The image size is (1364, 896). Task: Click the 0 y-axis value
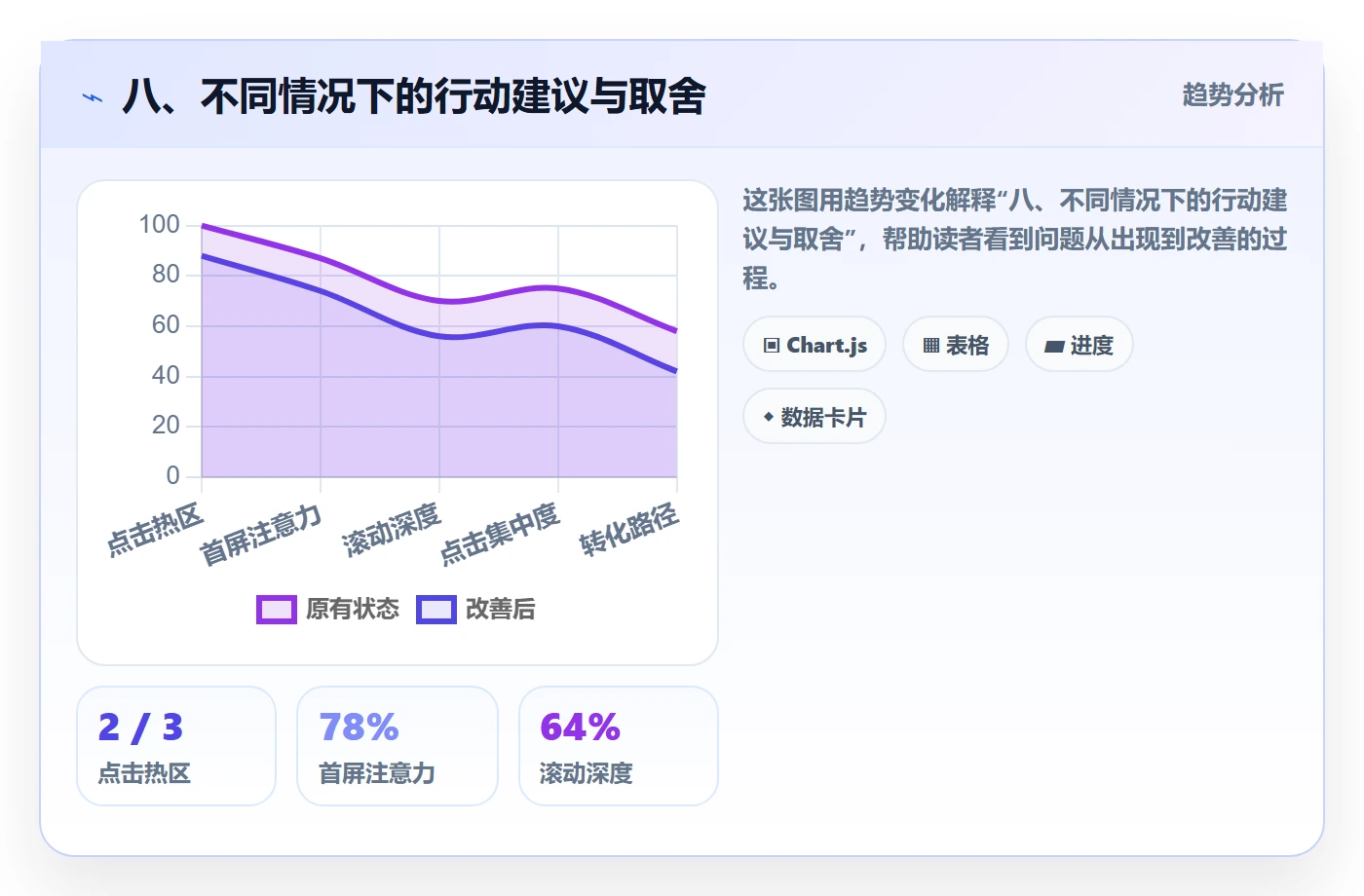[173, 476]
